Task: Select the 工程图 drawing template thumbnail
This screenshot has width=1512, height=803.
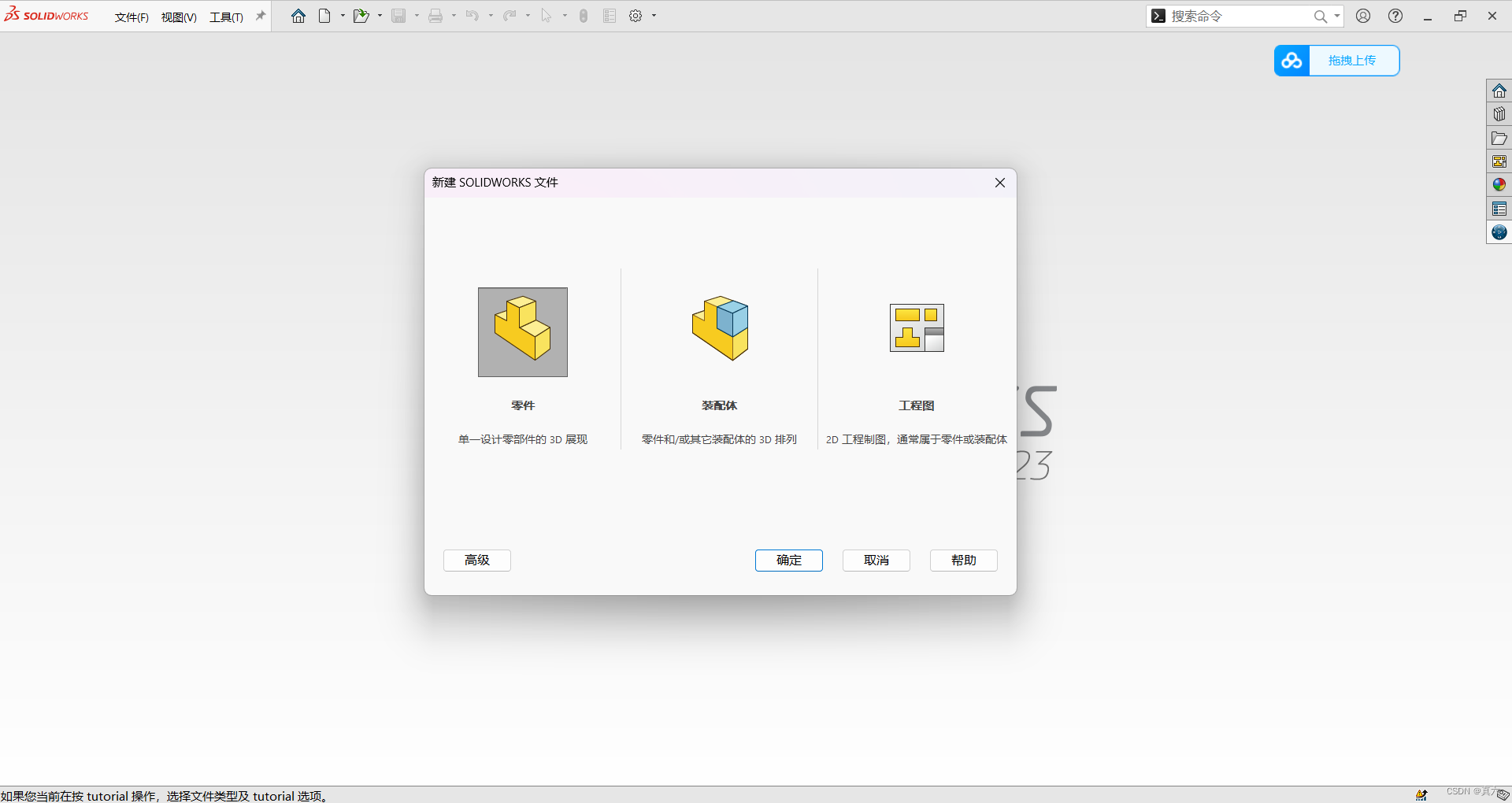Action: coord(917,327)
